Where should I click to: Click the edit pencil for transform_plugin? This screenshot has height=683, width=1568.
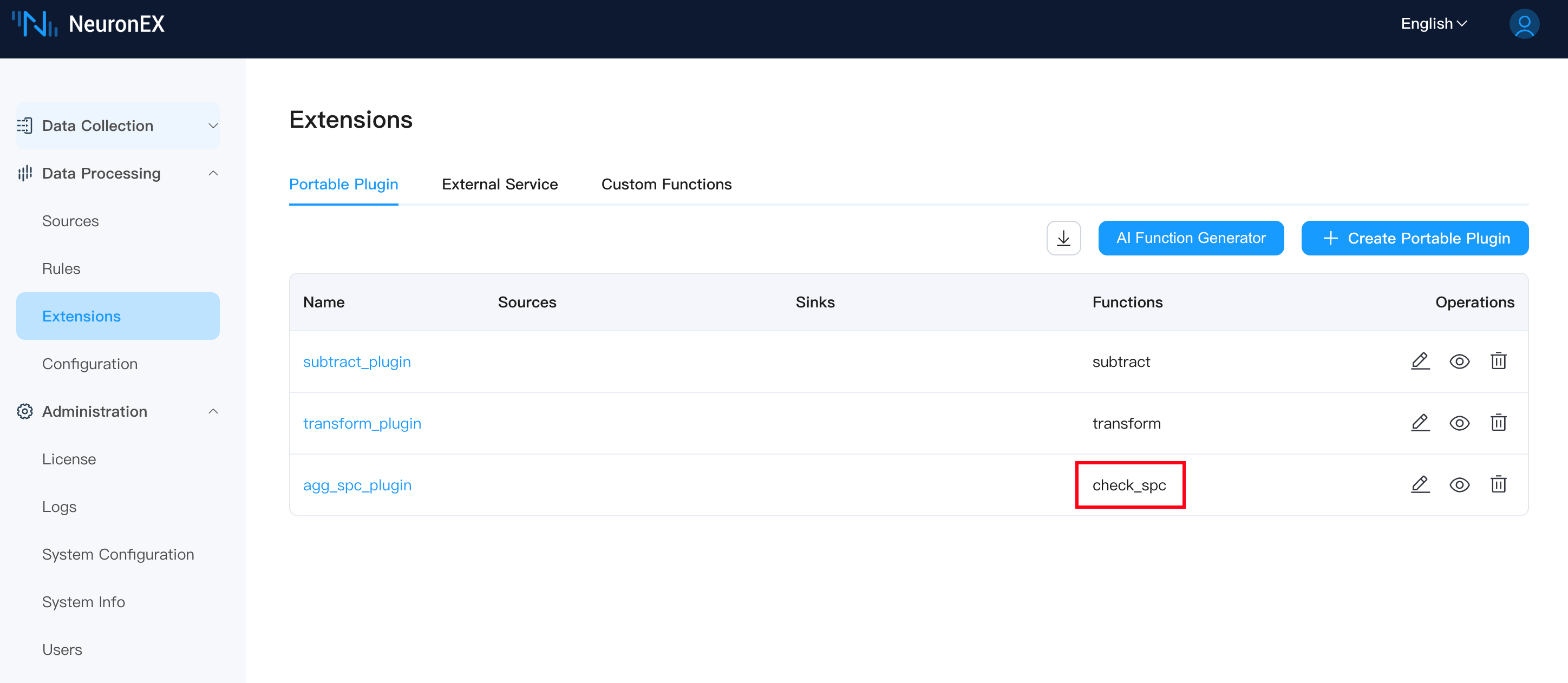[x=1420, y=423]
